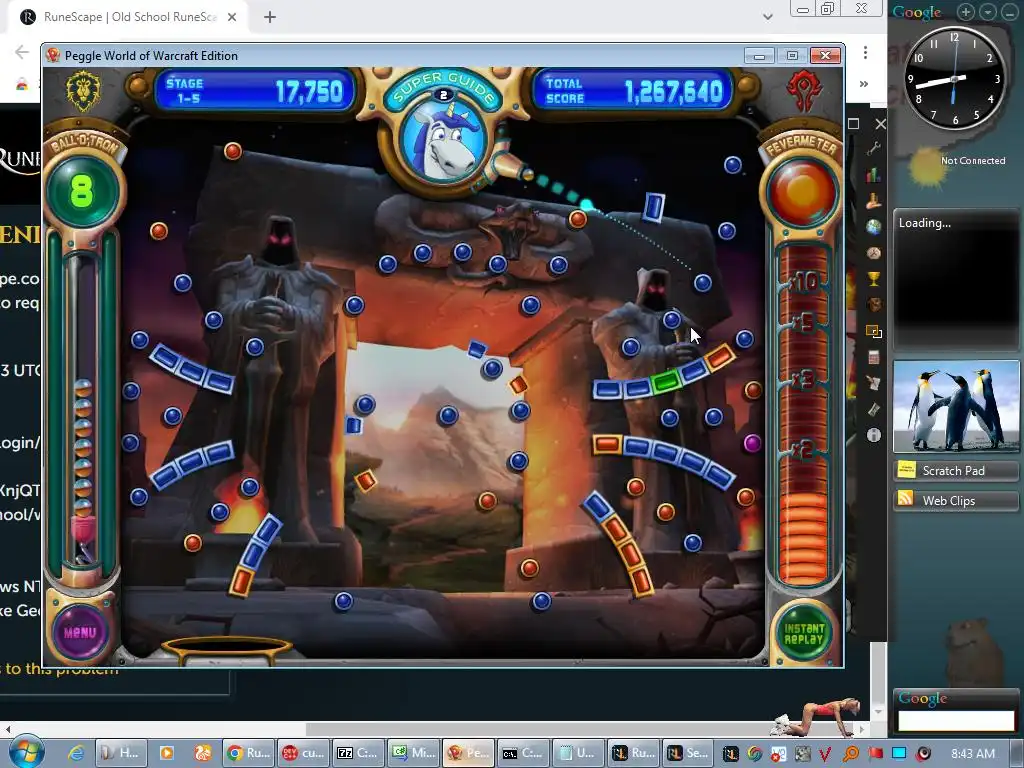This screenshot has width=1024, height=768.
Task: Click the Loading feed gadget panel
Action: point(956,281)
